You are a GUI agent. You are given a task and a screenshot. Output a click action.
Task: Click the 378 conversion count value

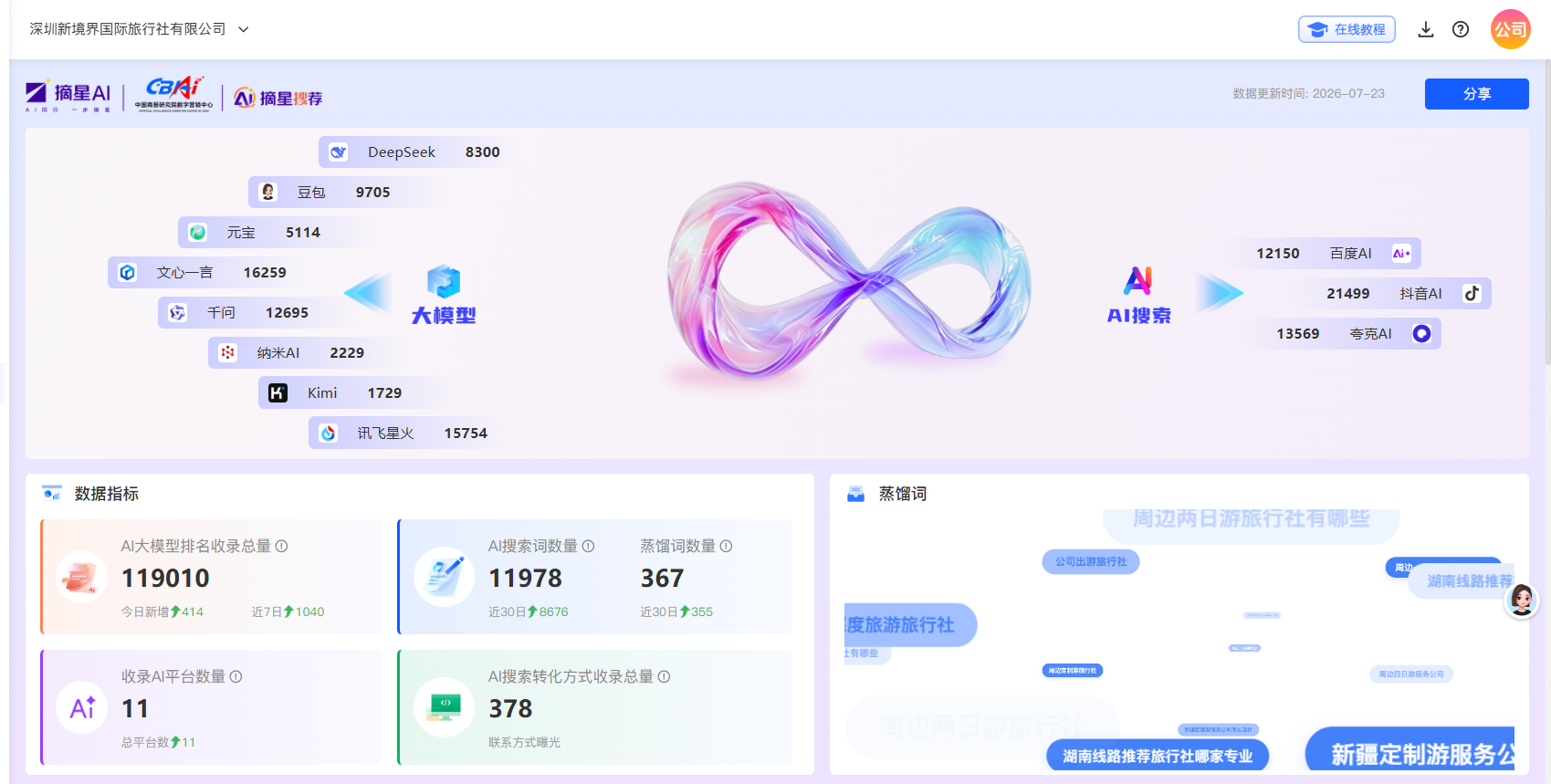(x=510, y=709)
